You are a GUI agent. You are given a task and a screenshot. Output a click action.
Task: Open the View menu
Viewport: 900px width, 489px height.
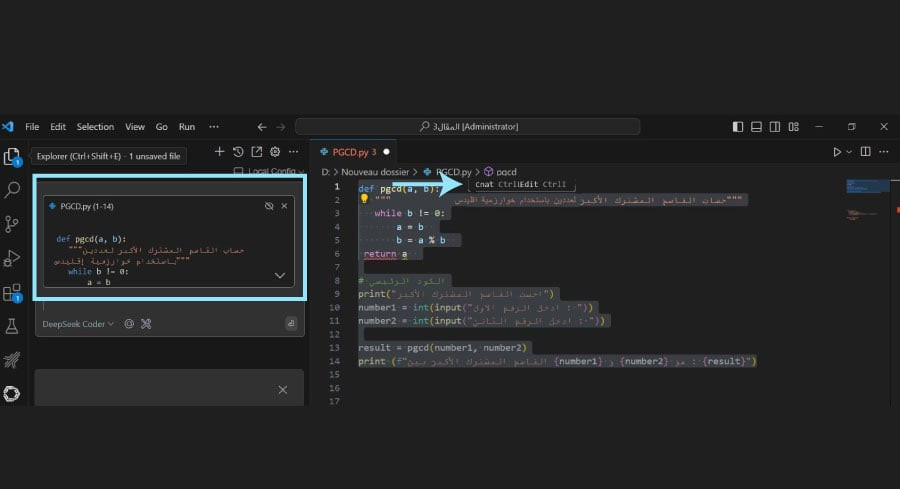pyautogui.click(x=135, y=127)
